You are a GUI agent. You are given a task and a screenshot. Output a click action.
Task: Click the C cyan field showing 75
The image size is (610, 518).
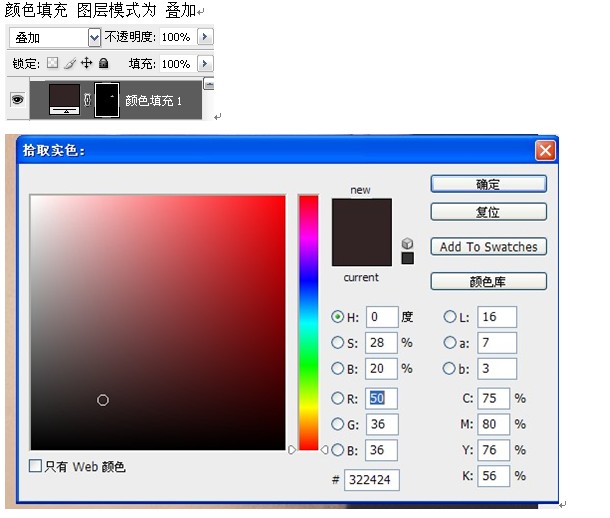click(x=494, y=398)
